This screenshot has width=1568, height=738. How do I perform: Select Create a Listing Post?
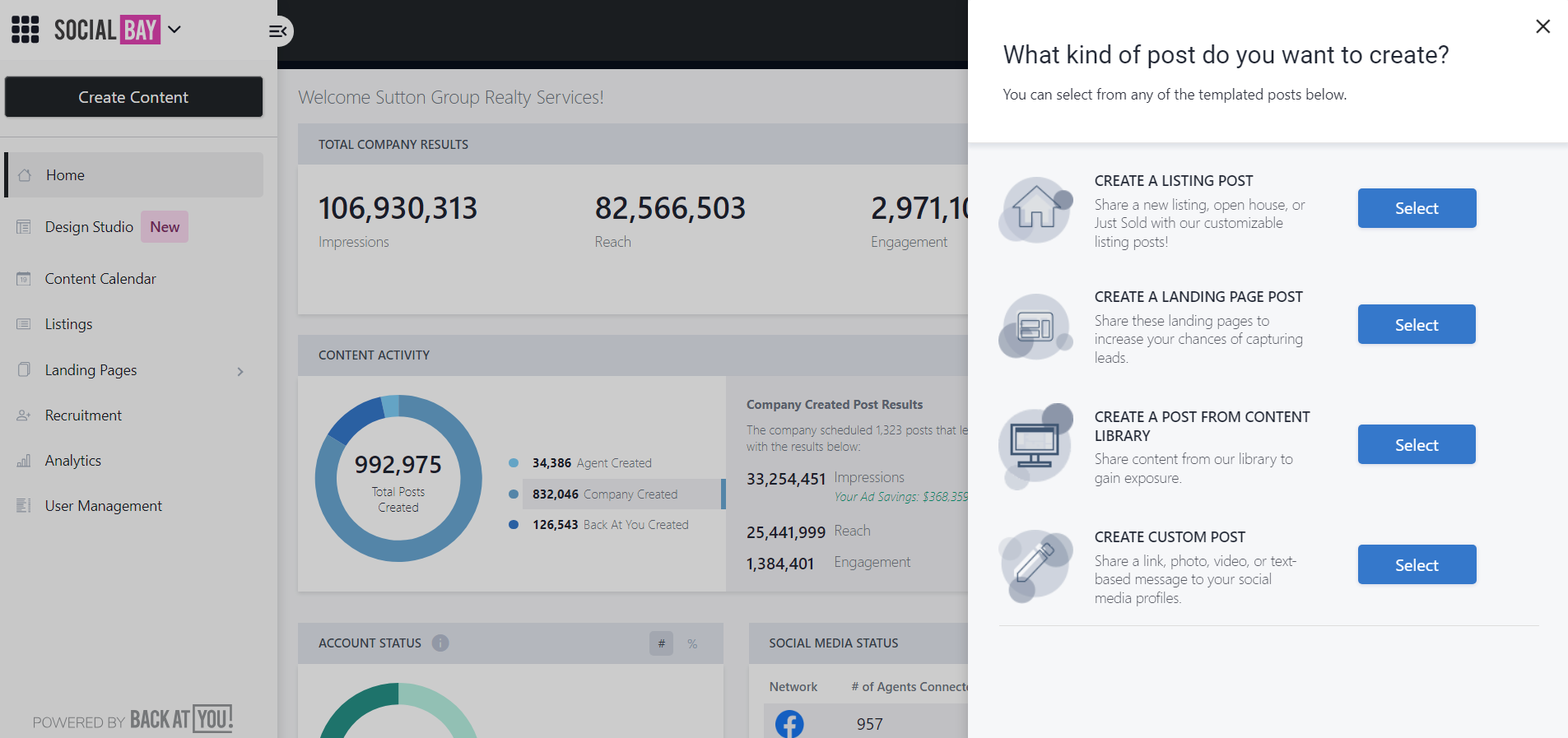tap(1417, 208)
